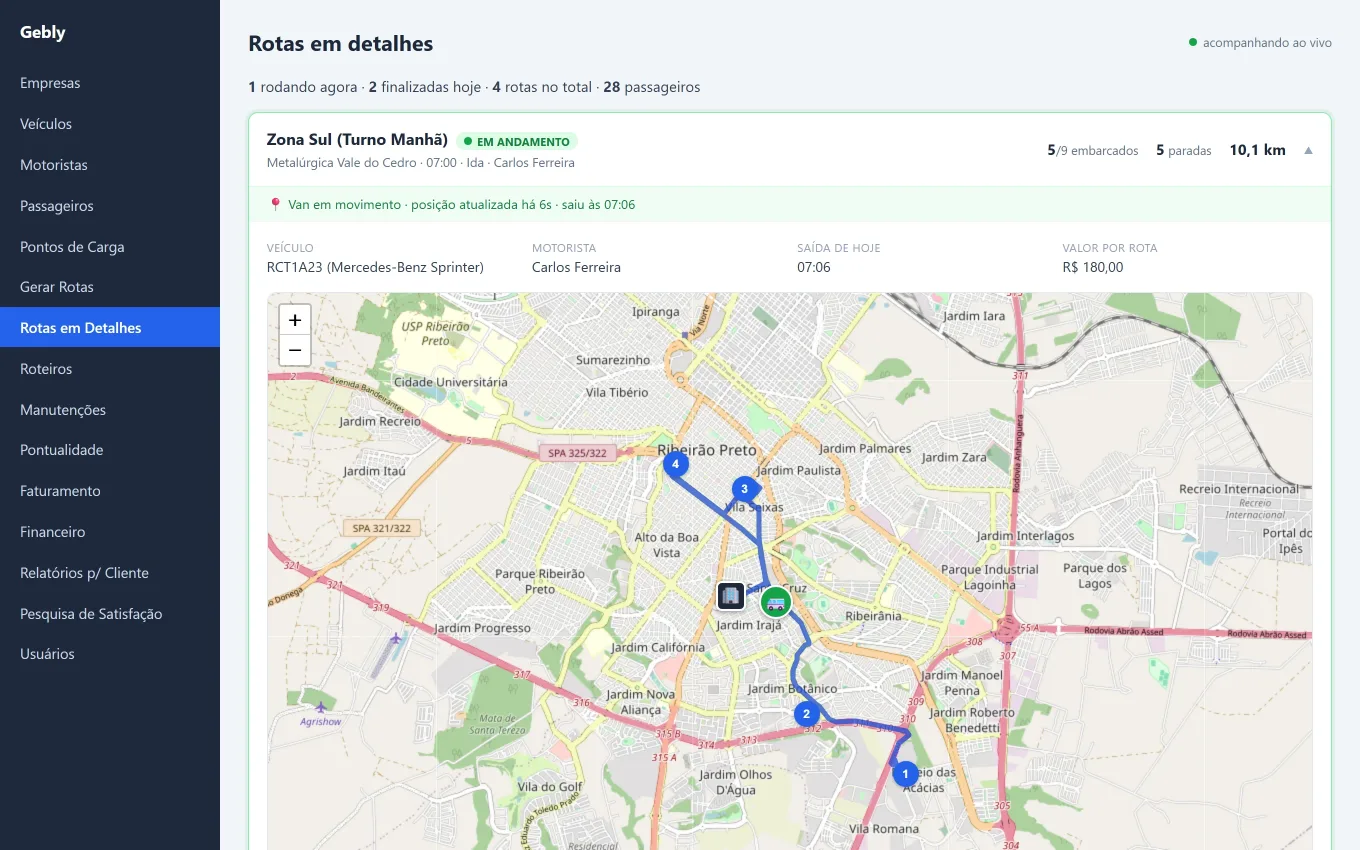Image resolution: width=1360 pixels, height=850 pixels.
Task: Click the 10,1 km distance value
Action: point(1257,150)
